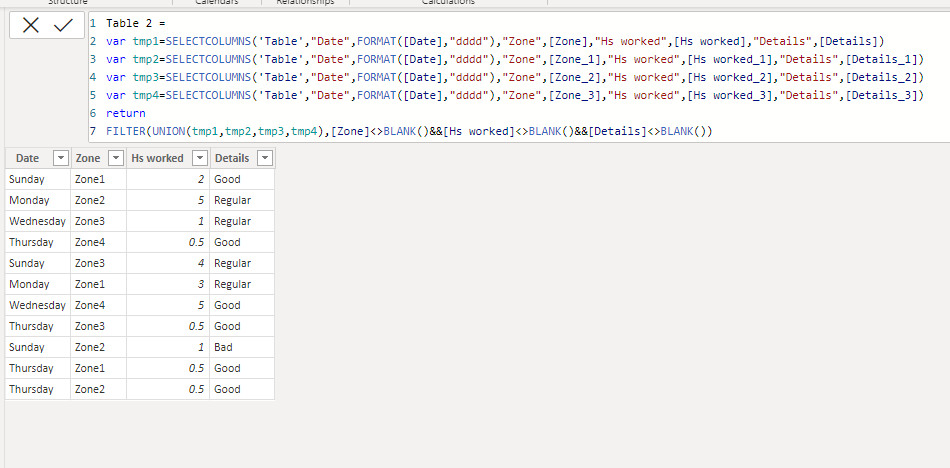Commit the formula with the checkmark icon
The height and width of the screenshot is (468, 950).
click(x=63, y=25)
